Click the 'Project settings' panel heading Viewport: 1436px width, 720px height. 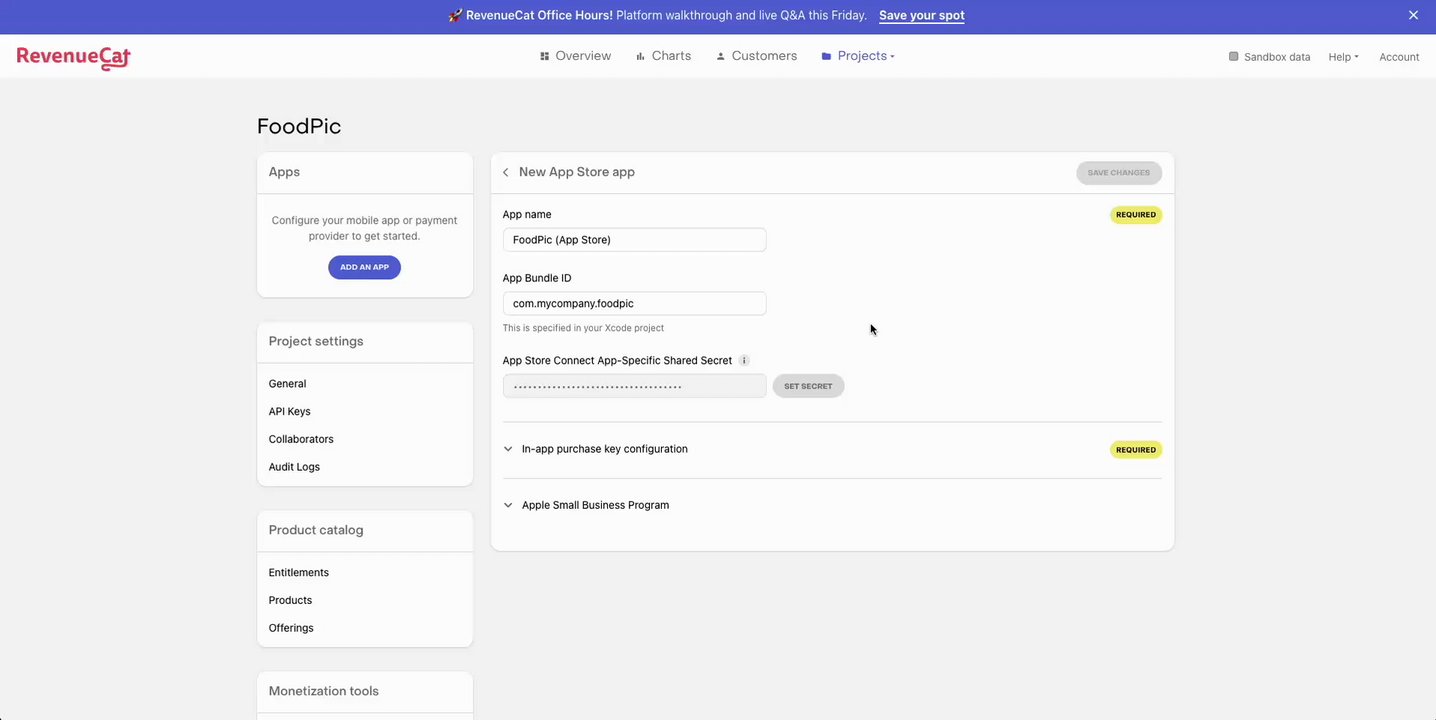[316, 341]
